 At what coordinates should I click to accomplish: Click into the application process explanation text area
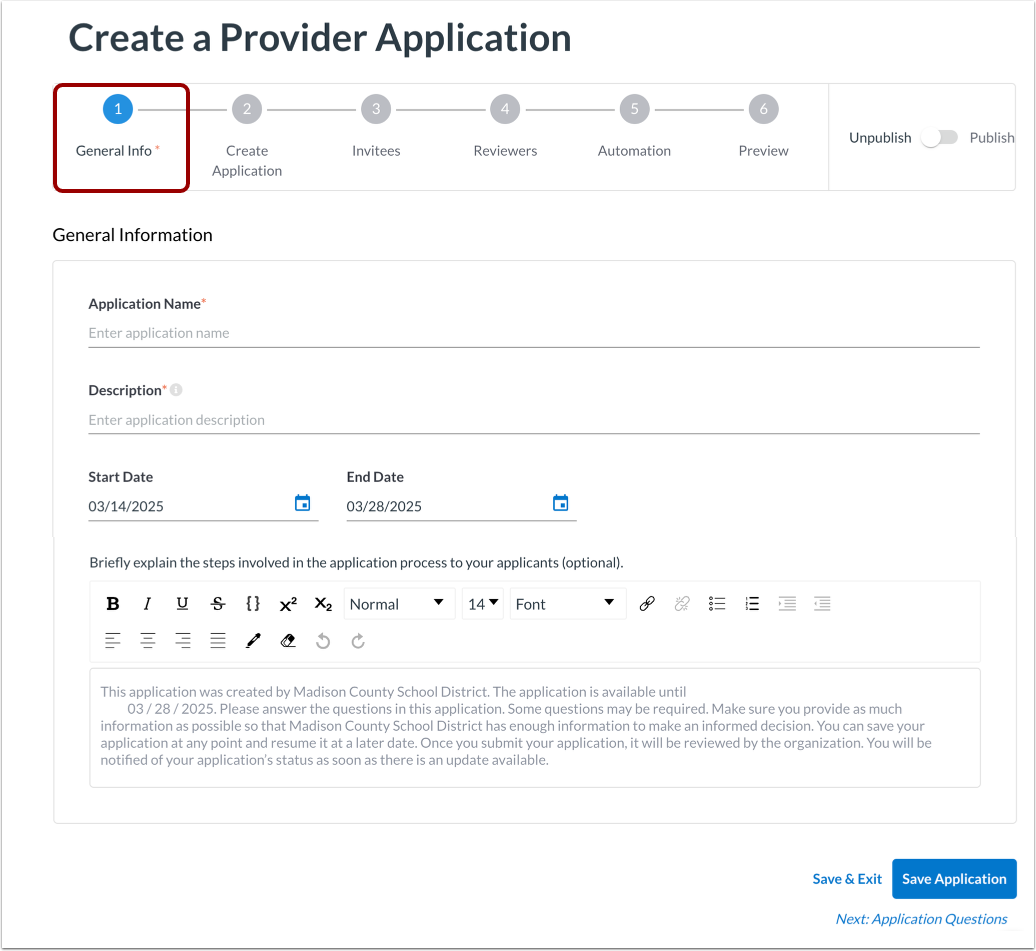pyautogui.click(x=535, y=728)
